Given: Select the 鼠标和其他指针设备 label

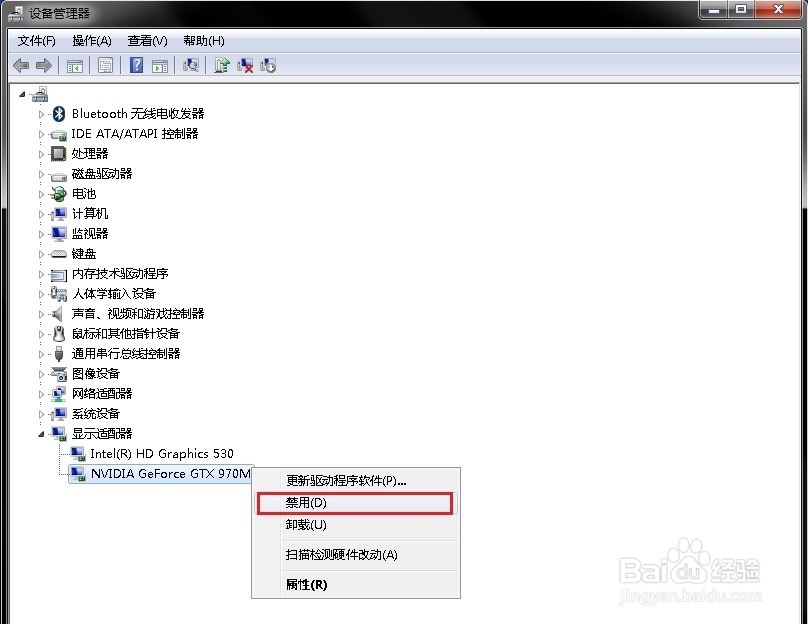Looking at the screenshot, I should point(126,334).
